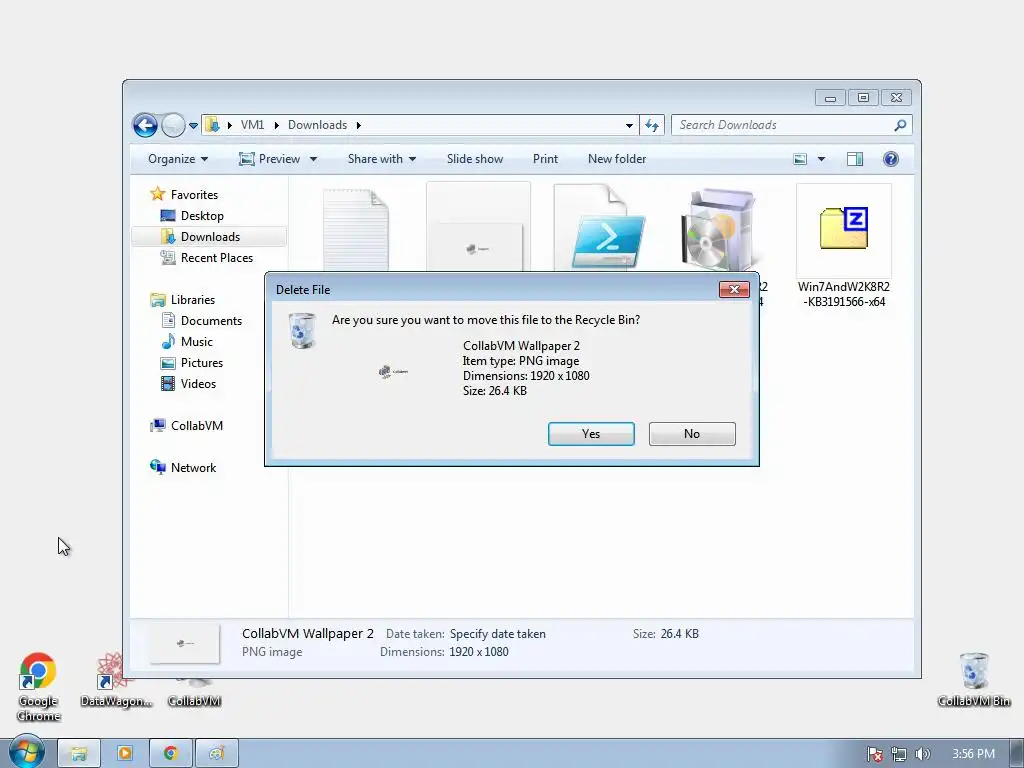Expand the arrow before the VM1 breadcrumb
Viewport: 1024px width, 768px height.
(230, 125)
